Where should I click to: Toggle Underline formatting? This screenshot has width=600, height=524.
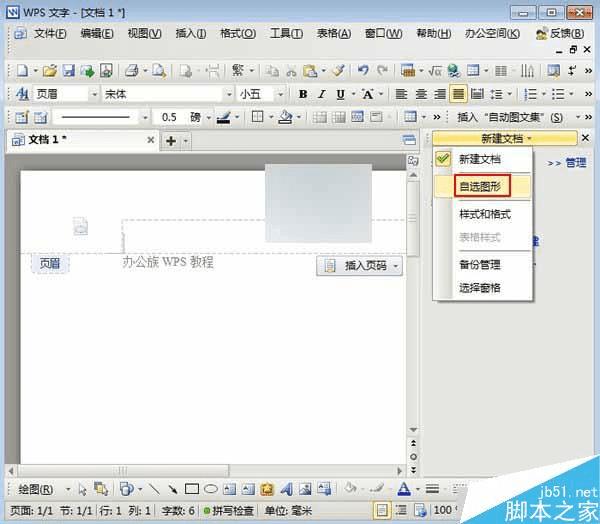pyautogui.click(x=341, y=94)
